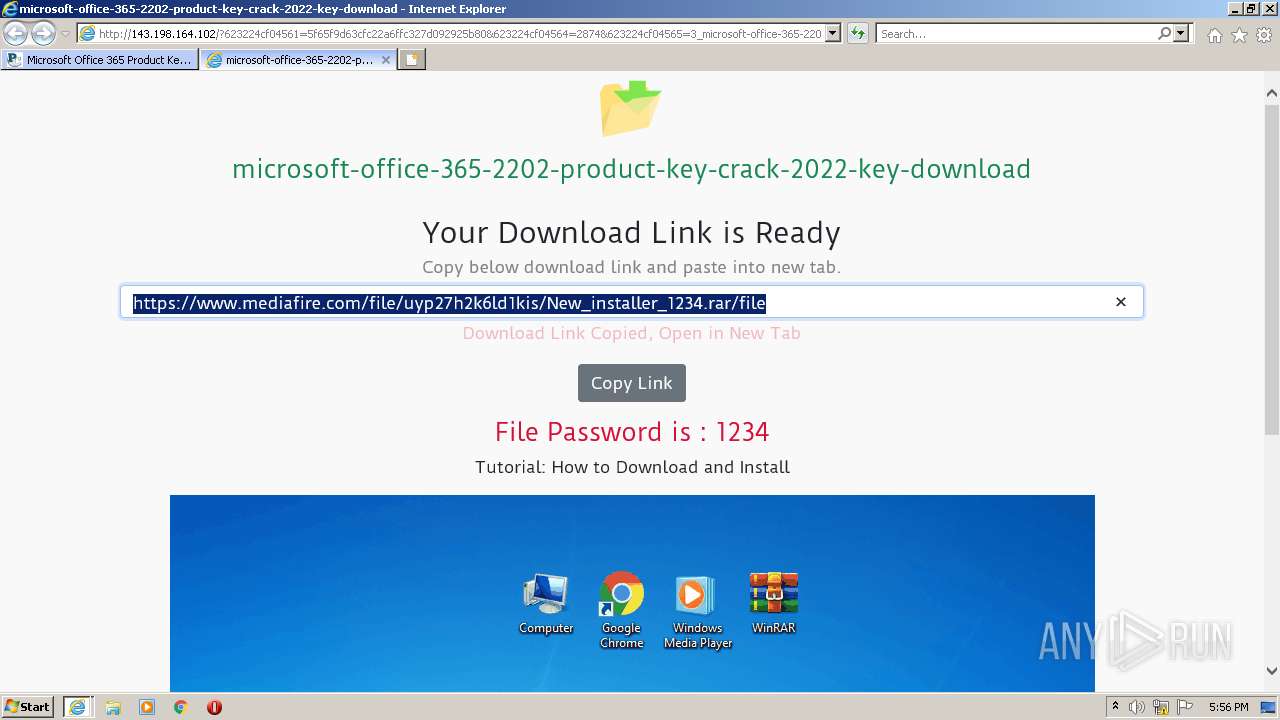Viewport: 1280px width, 720px height.
Task: Click WinRAR icon in tutorial image
Action: [x=773, y=604]
